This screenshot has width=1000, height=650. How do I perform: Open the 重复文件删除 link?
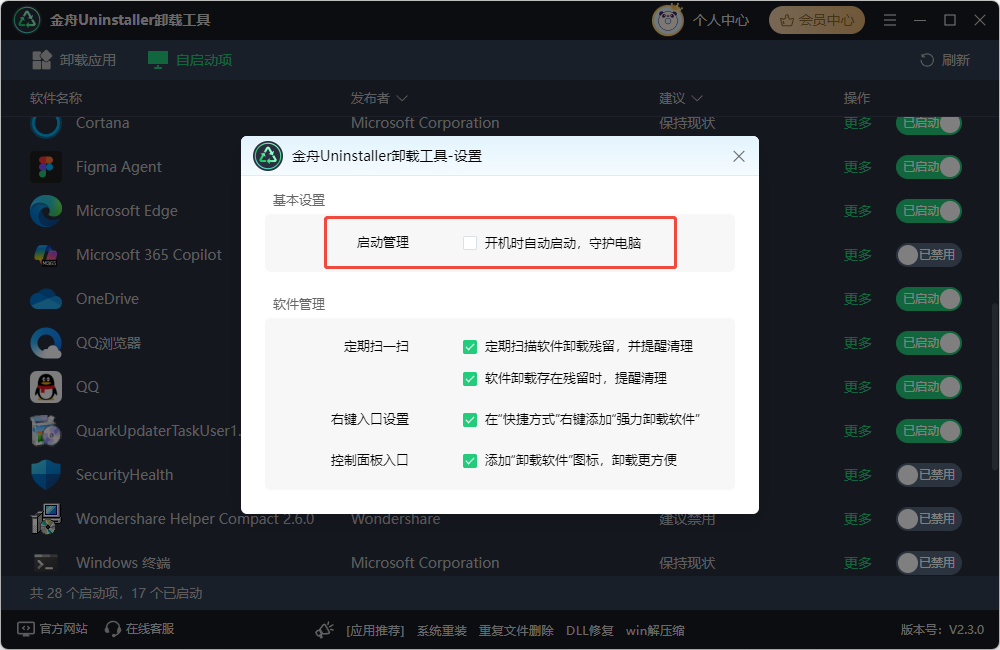(516, 631)
